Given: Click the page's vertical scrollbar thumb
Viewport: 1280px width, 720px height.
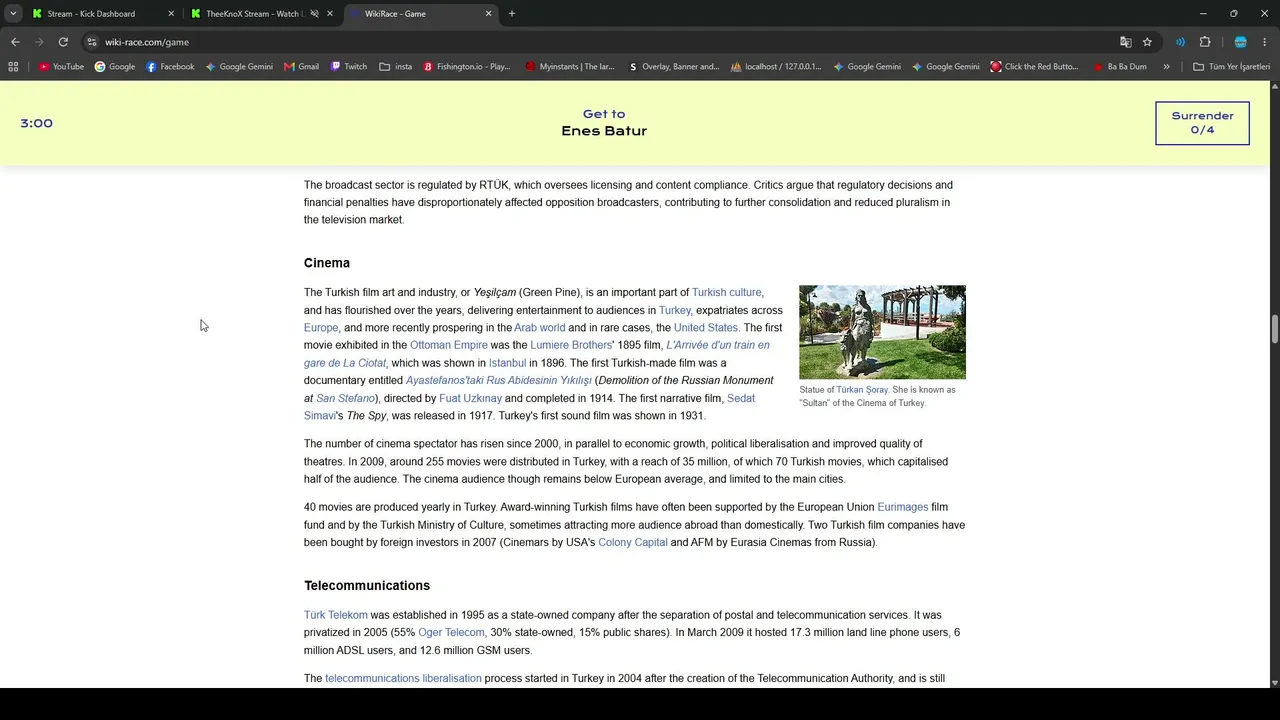Looking at the screenshot, I should pos(1274,328).
